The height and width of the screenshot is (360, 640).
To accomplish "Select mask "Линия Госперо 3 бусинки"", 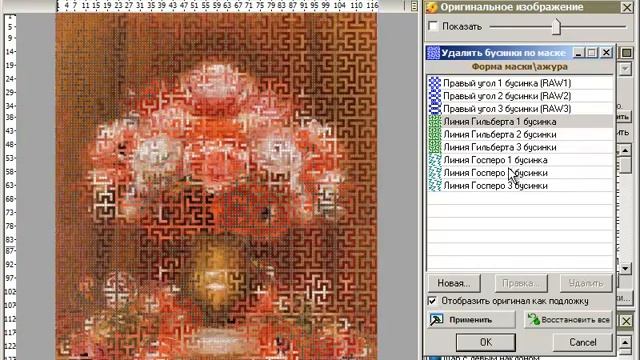I will point(520,186).
